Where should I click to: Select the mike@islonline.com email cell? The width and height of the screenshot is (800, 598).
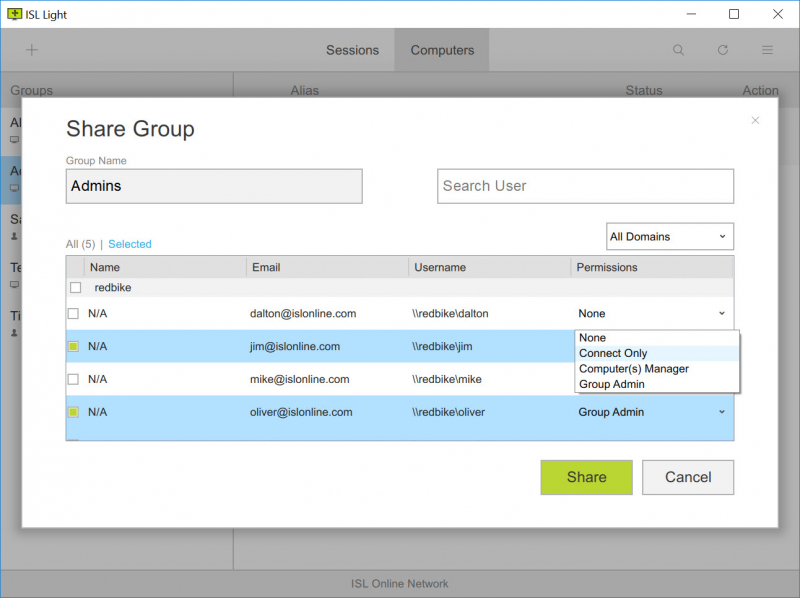[x=299, y=379]
